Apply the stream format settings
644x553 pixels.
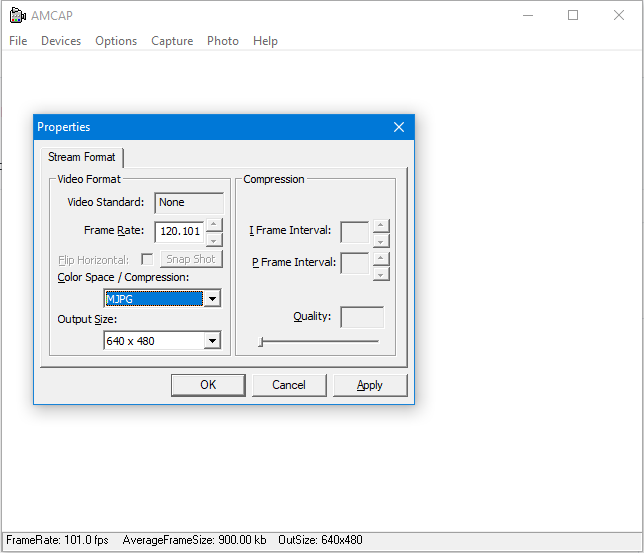tap(370, 385)
